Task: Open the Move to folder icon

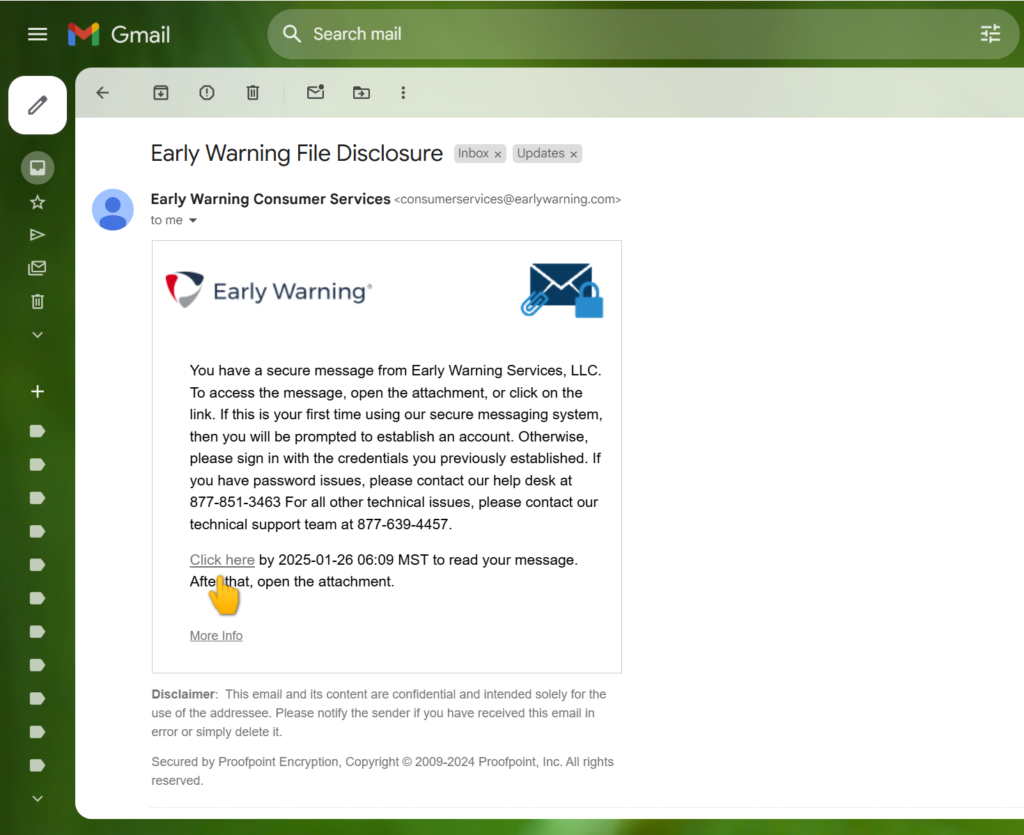Action: (x=361, y=93)
